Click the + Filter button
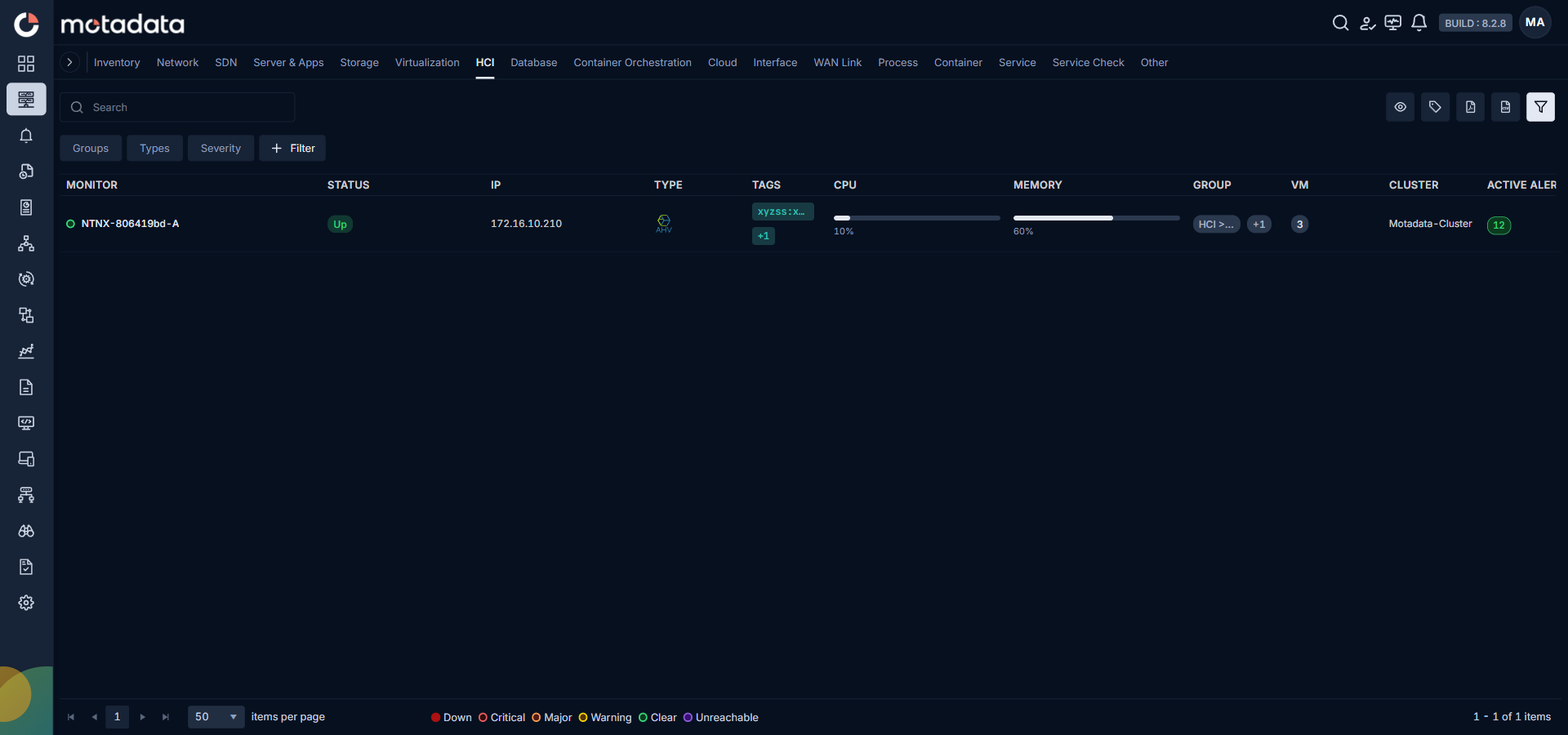Screen dimensions: 1568x735 pos(292,148)
